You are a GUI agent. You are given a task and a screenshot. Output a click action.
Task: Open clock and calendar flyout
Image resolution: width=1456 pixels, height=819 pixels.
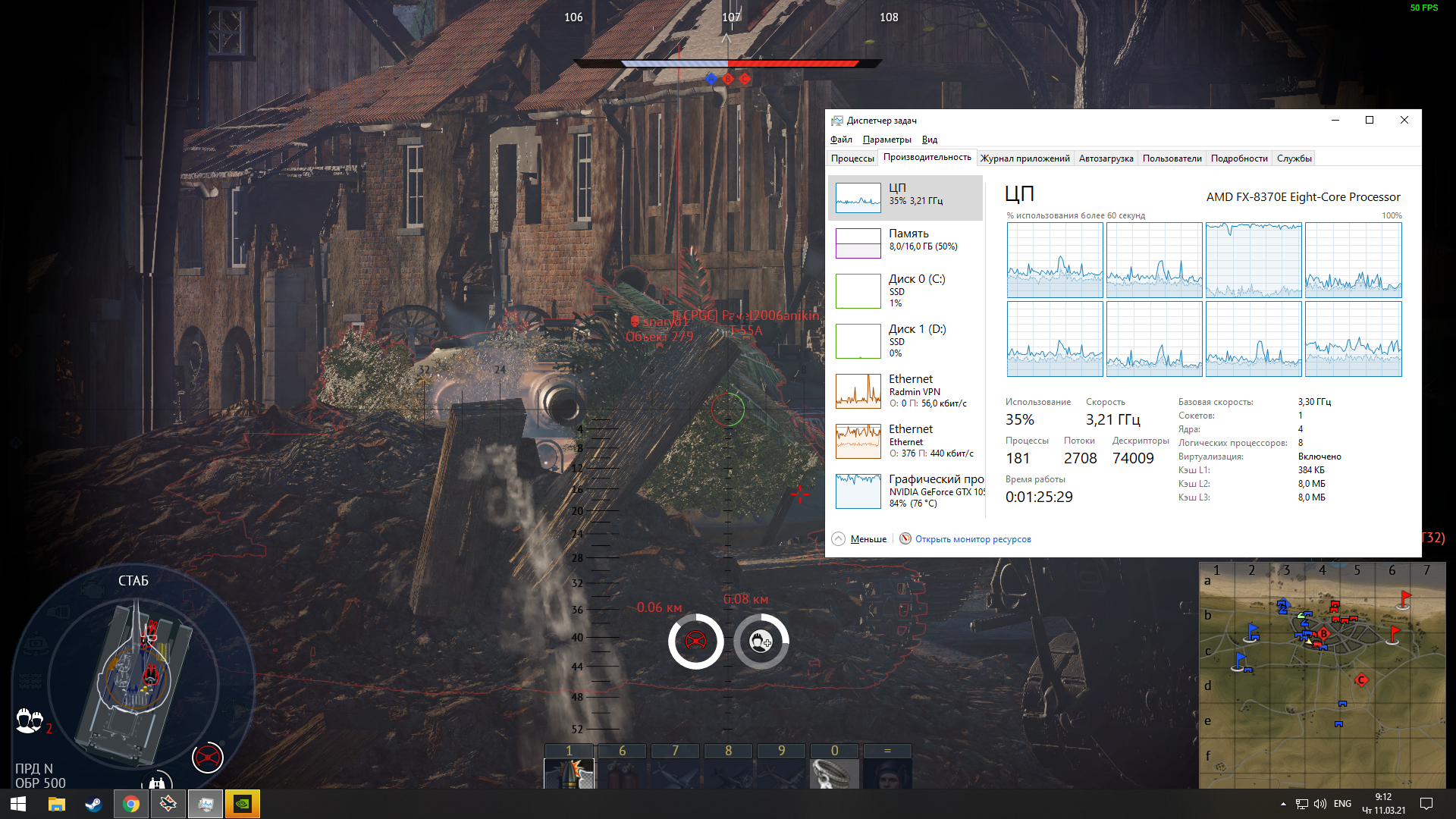tap(1384, 804)
